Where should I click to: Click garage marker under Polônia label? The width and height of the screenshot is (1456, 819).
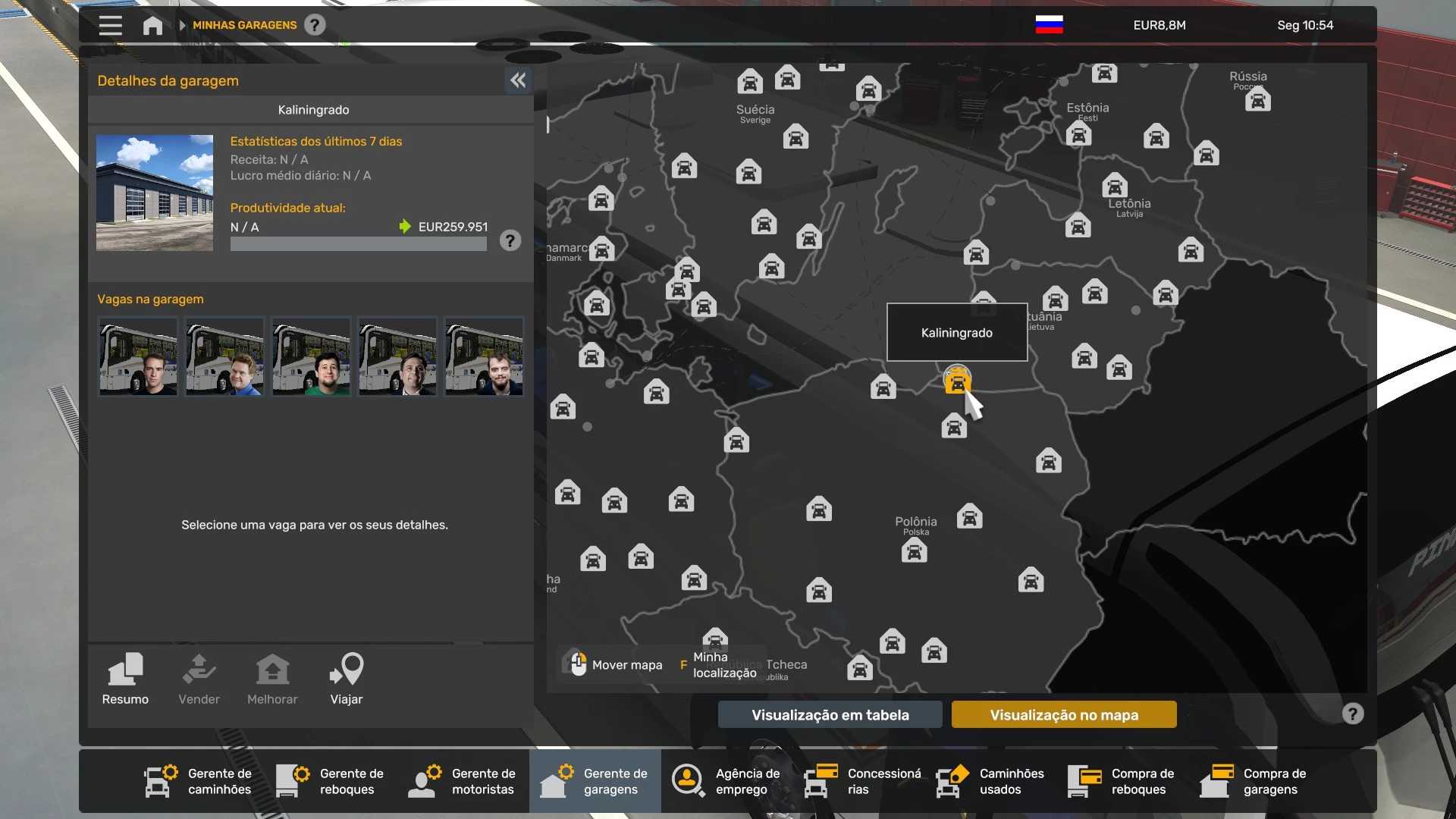914,552
